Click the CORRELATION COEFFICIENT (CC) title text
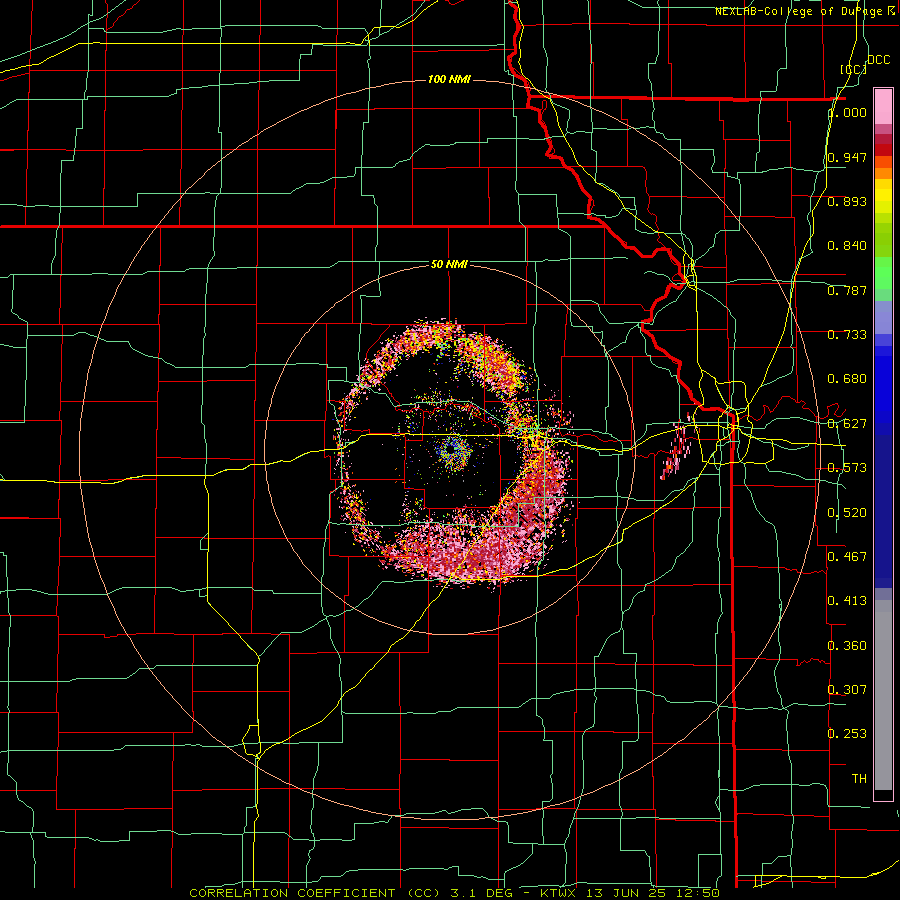 coord(314,893)
